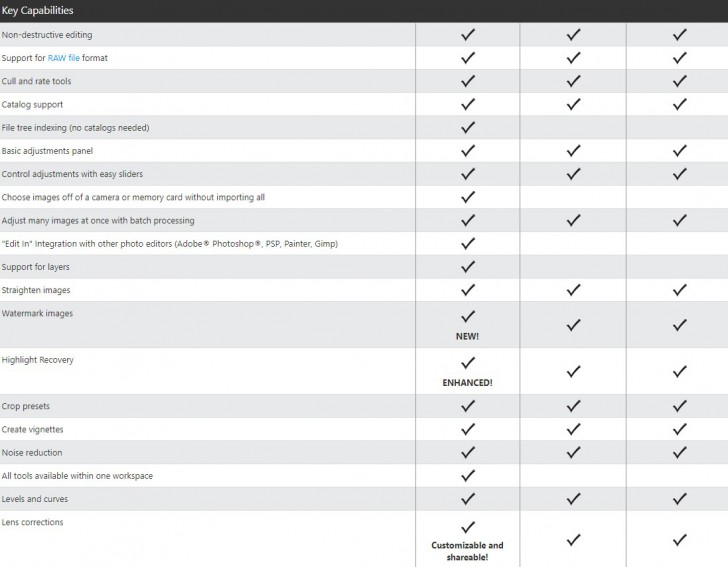The image size is (728, 567).
Task: Click third-column checkmark for Straighten images
Action: pos(680,290)
